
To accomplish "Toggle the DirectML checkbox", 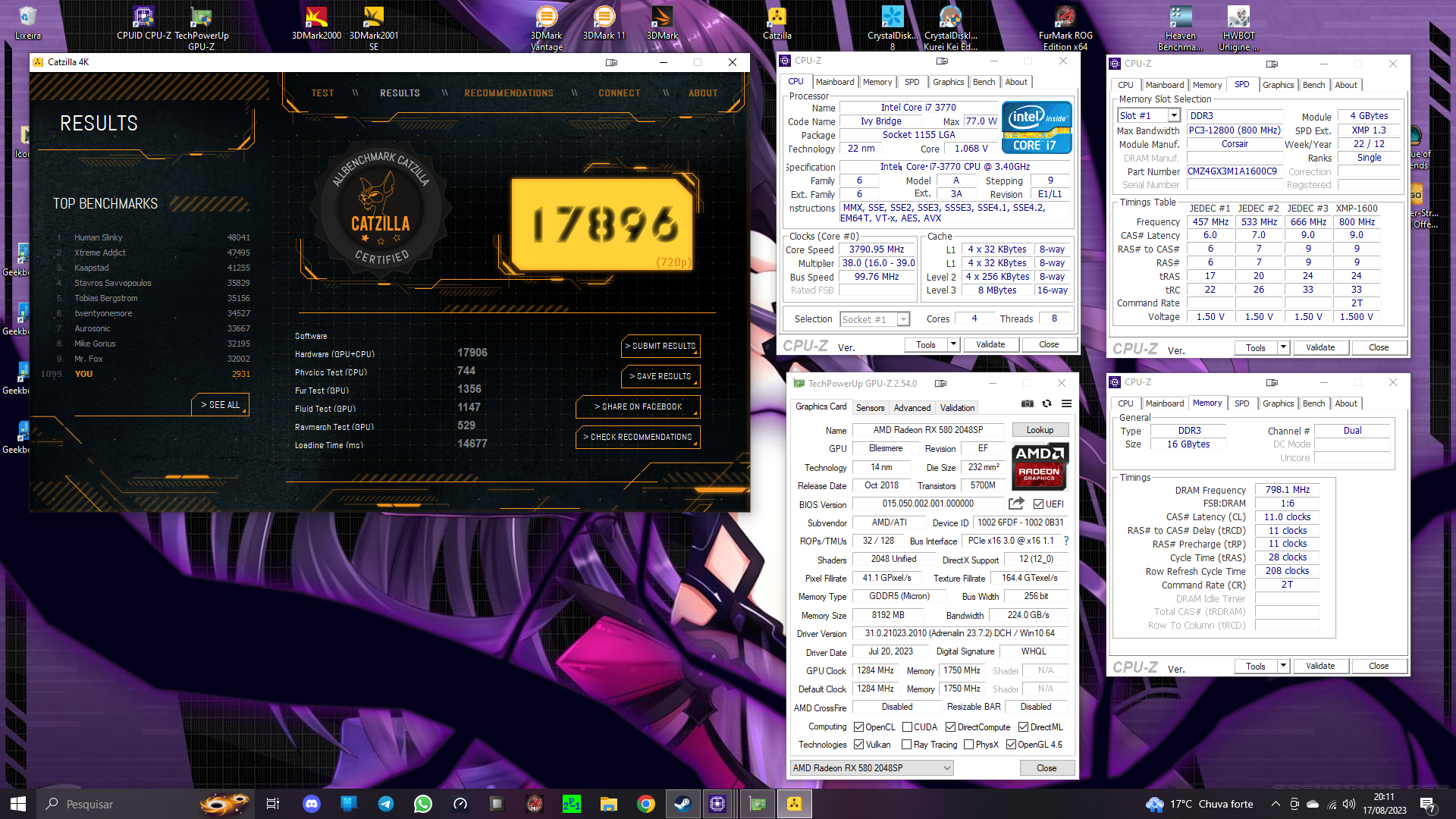I will tap(1023, 727).
